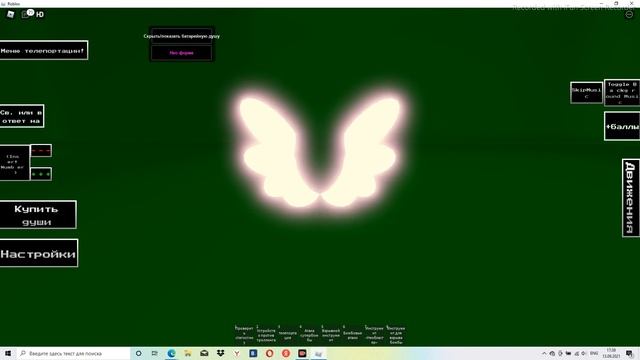
Task: Select hotbar slot 2 tool
Action: click(x=266, y=335)
